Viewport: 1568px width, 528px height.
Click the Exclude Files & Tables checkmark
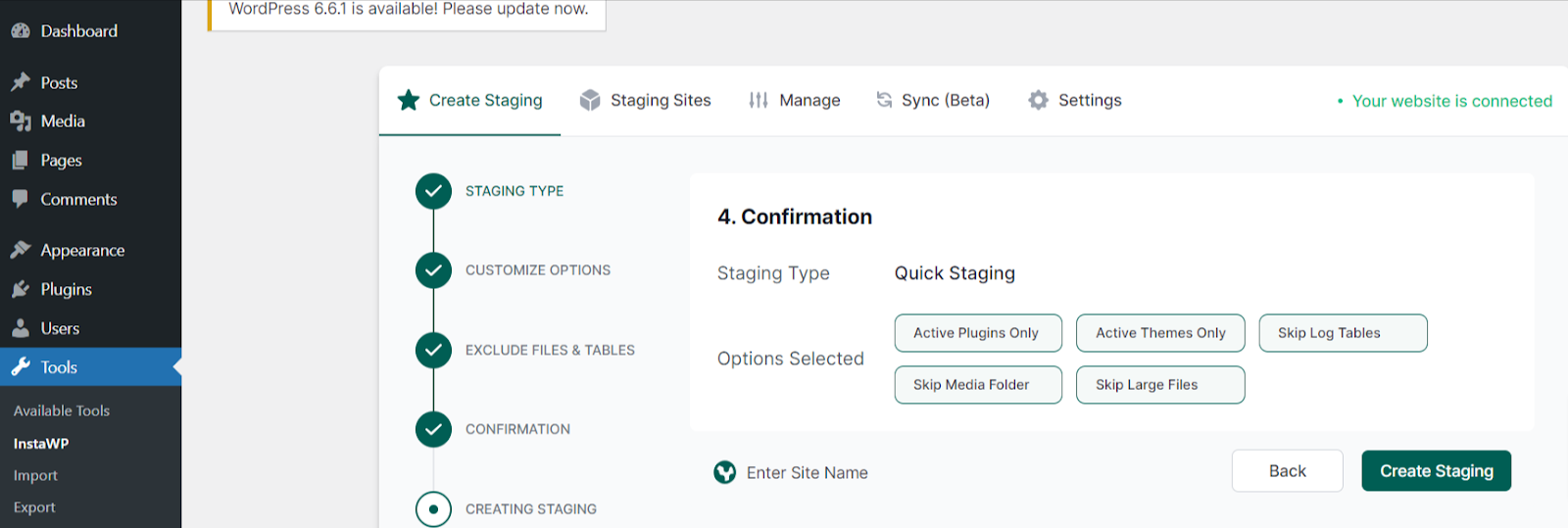(x=433, y=350)
